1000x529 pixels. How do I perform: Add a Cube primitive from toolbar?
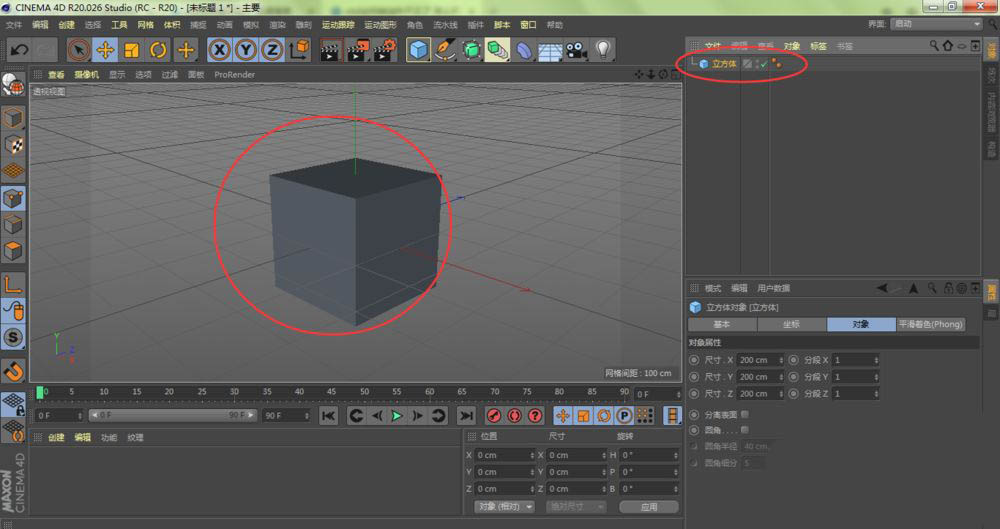point(418,49)
